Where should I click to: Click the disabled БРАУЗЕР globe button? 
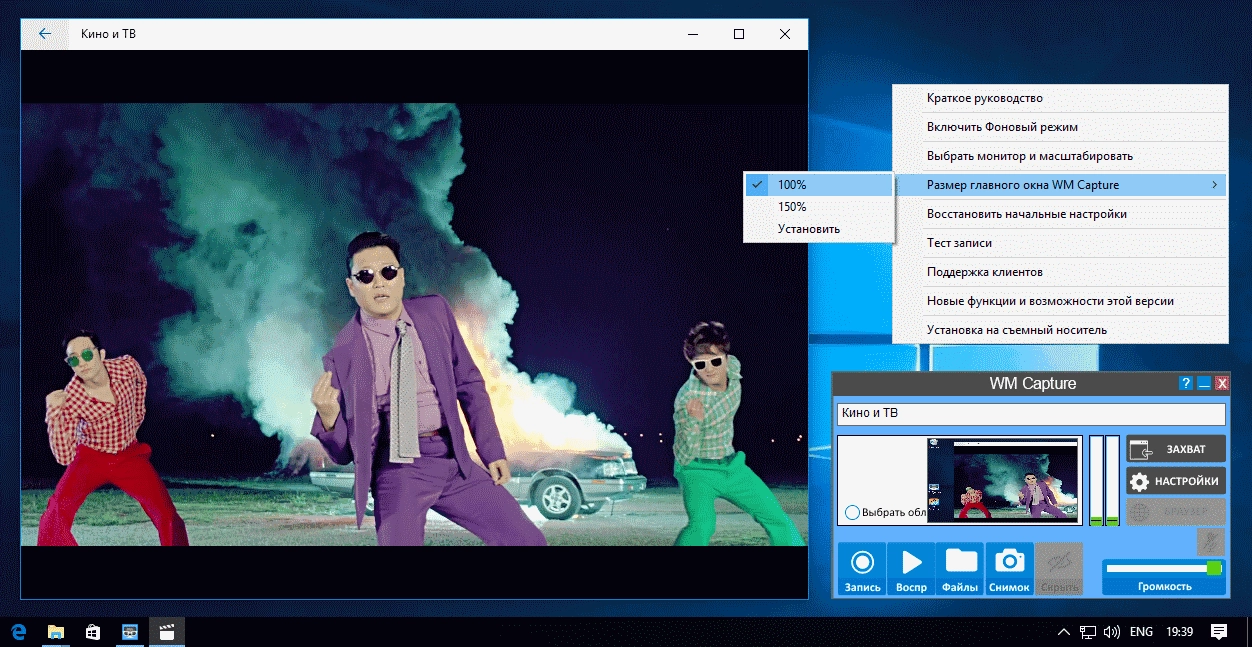pos(1175,511)
